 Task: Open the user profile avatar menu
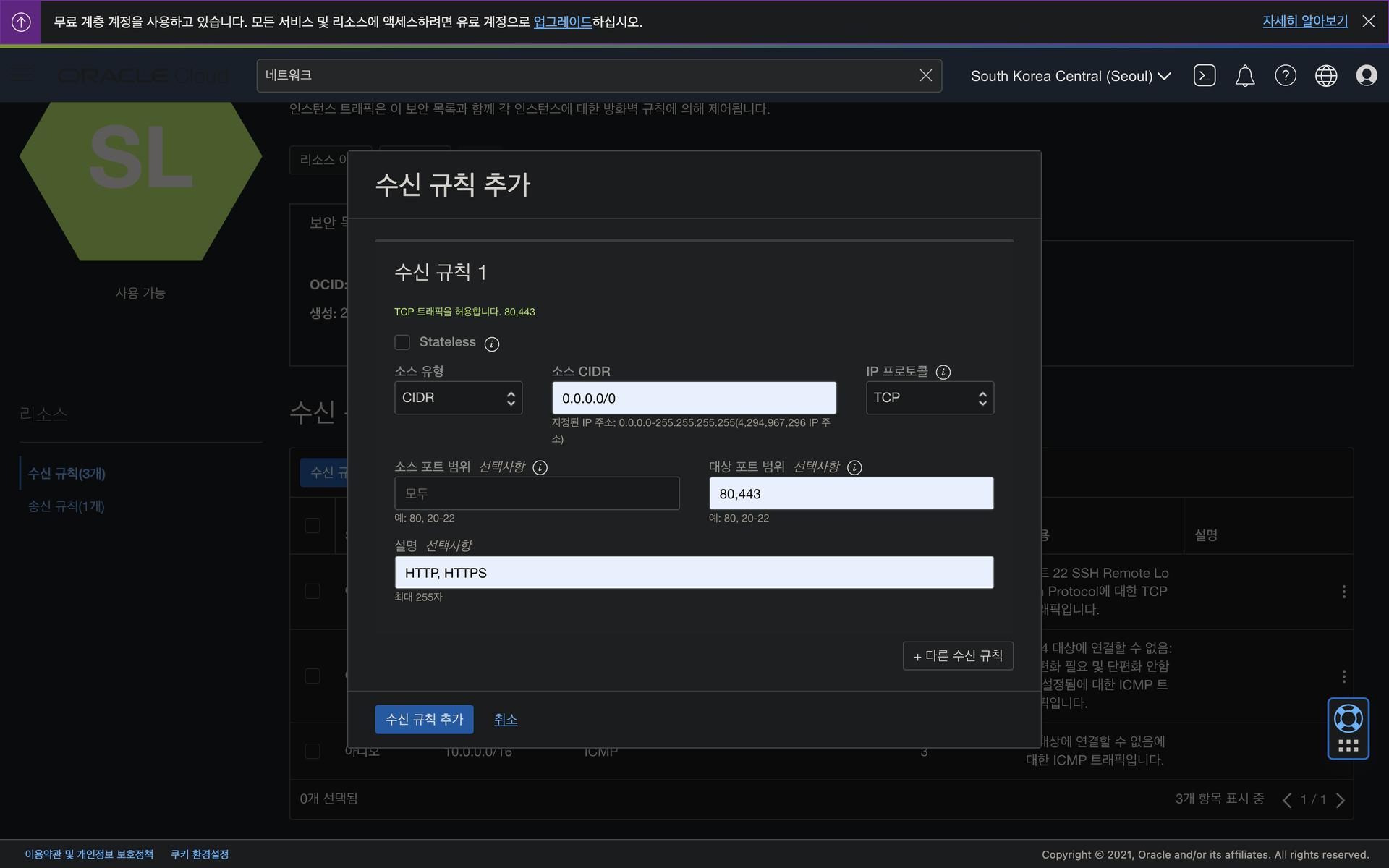[1366, 75]
